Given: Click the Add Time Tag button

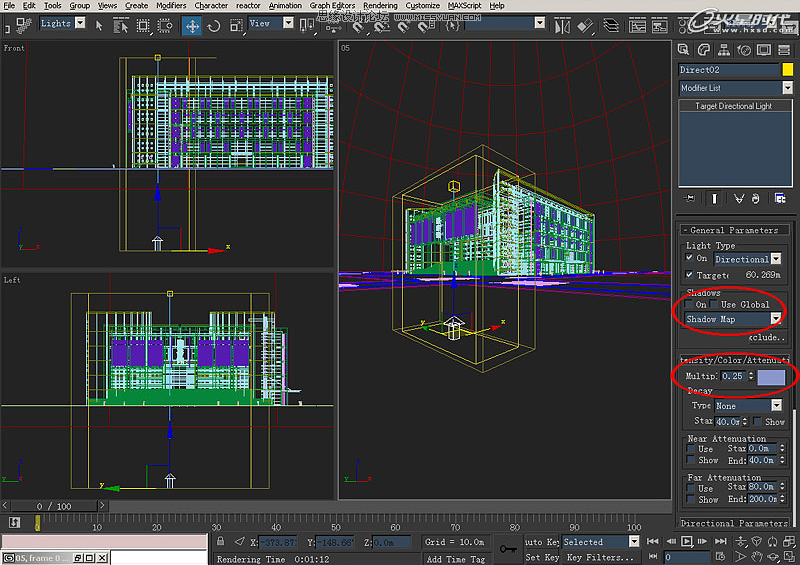Looking at the screenshot, I should pyautogui.click(x=455, y=559).
